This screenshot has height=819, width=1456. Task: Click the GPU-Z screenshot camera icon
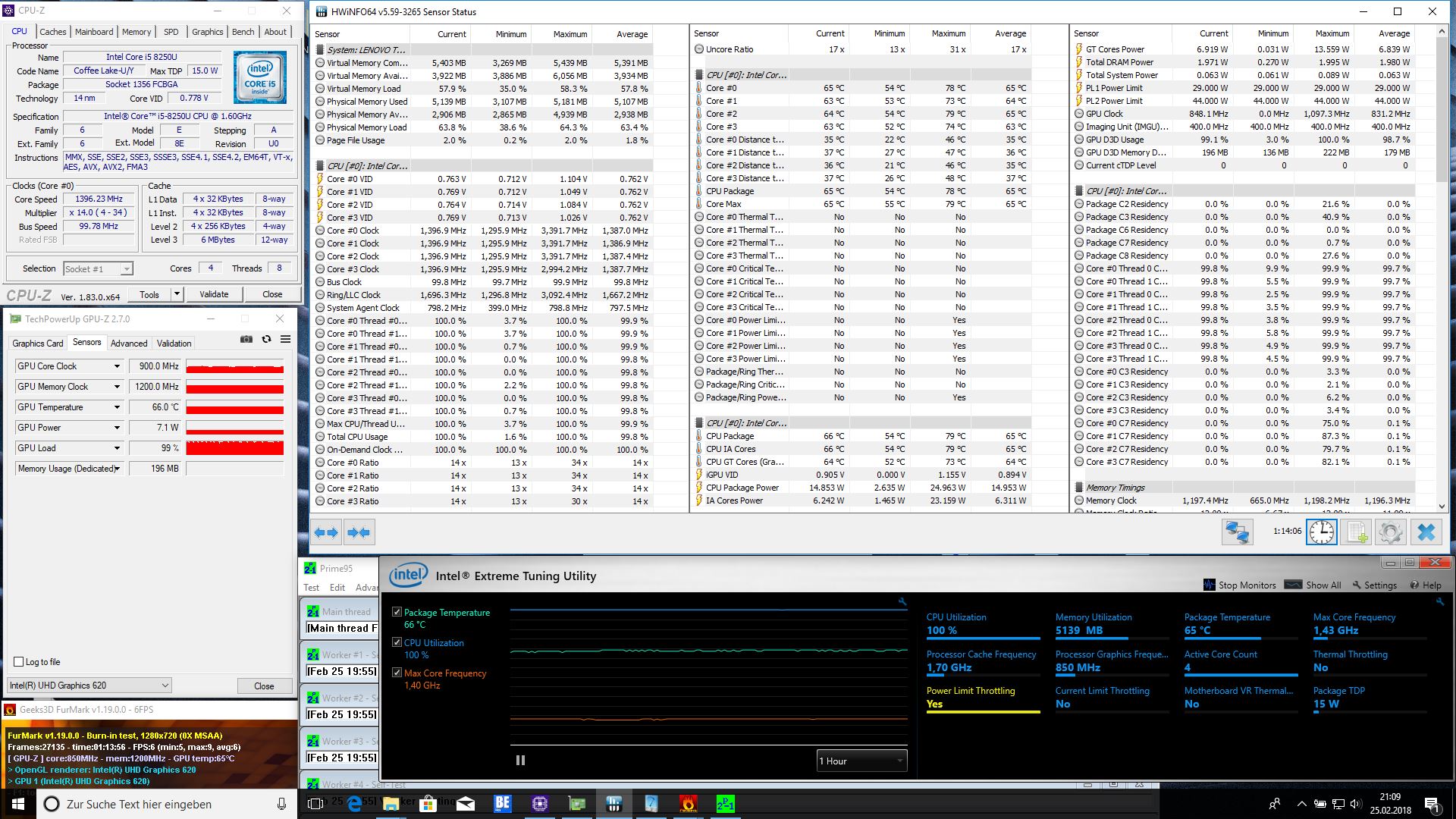[x=246, y=339]
